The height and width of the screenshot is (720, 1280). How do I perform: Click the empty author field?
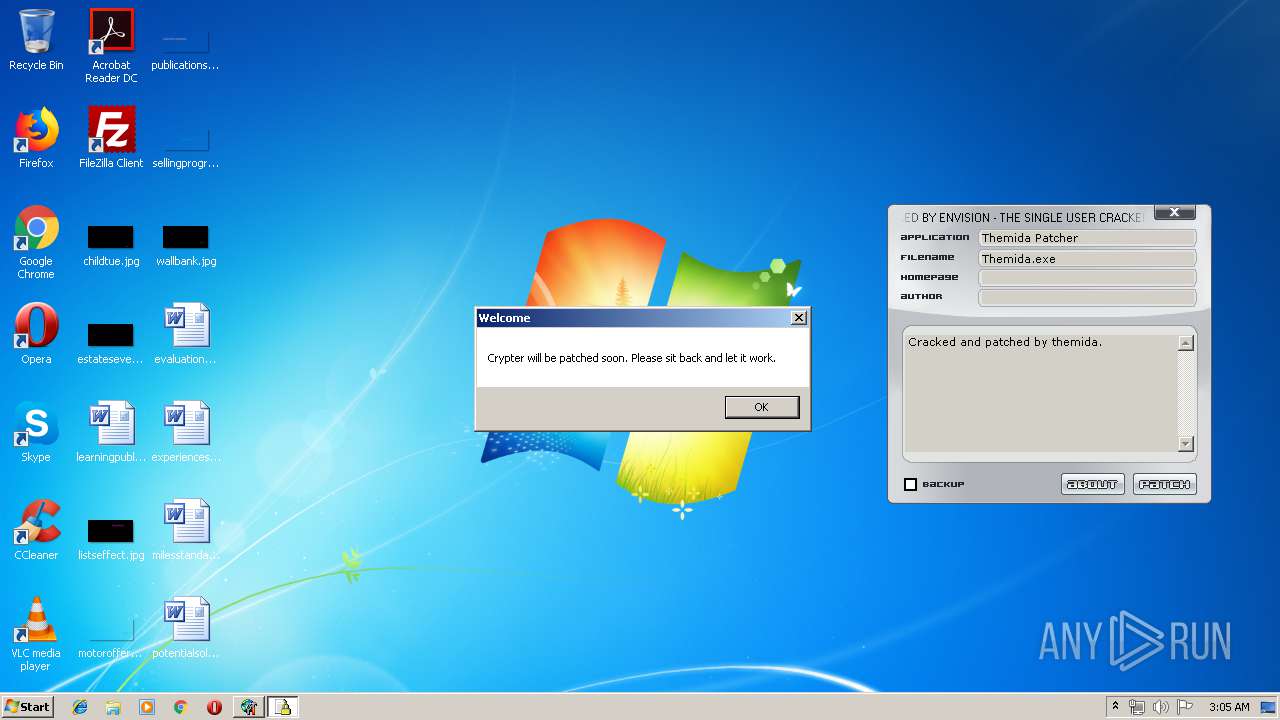[1087, 297]
